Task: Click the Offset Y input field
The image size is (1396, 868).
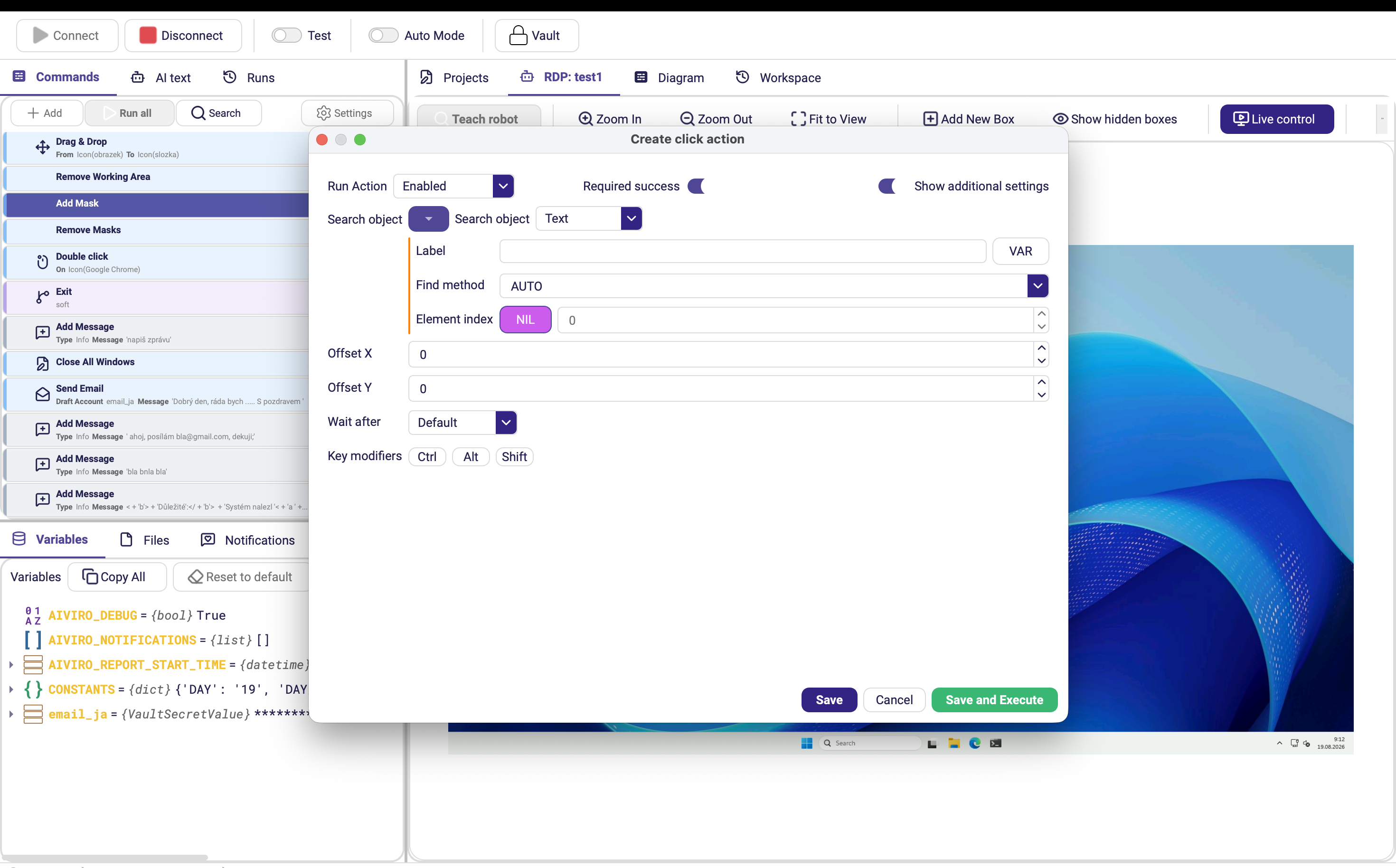Action: pos(722,388)
